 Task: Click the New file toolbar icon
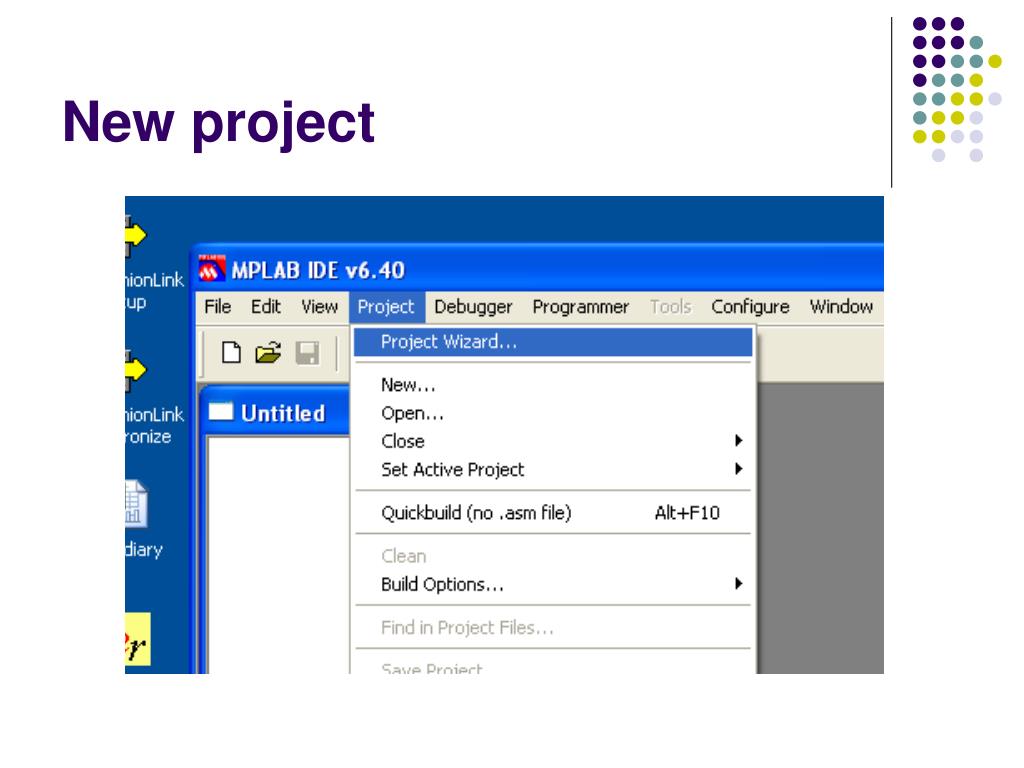tap(231, 353)
